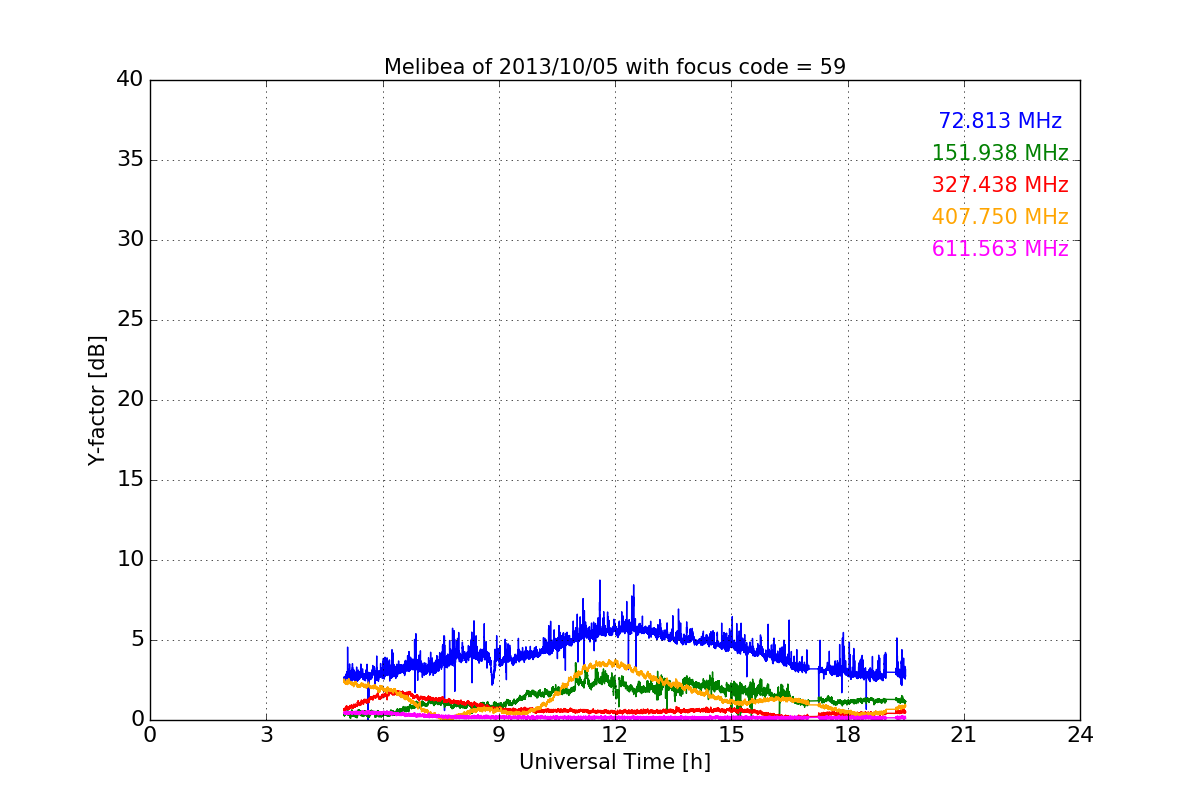The height and width of the screenshot is (800, 1200).
Task: Click y-axis tick label 40
Action: (130, 80)
